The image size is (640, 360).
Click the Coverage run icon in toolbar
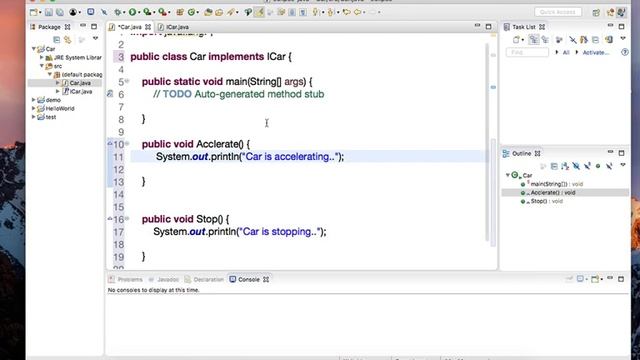[x=147, y=12]
